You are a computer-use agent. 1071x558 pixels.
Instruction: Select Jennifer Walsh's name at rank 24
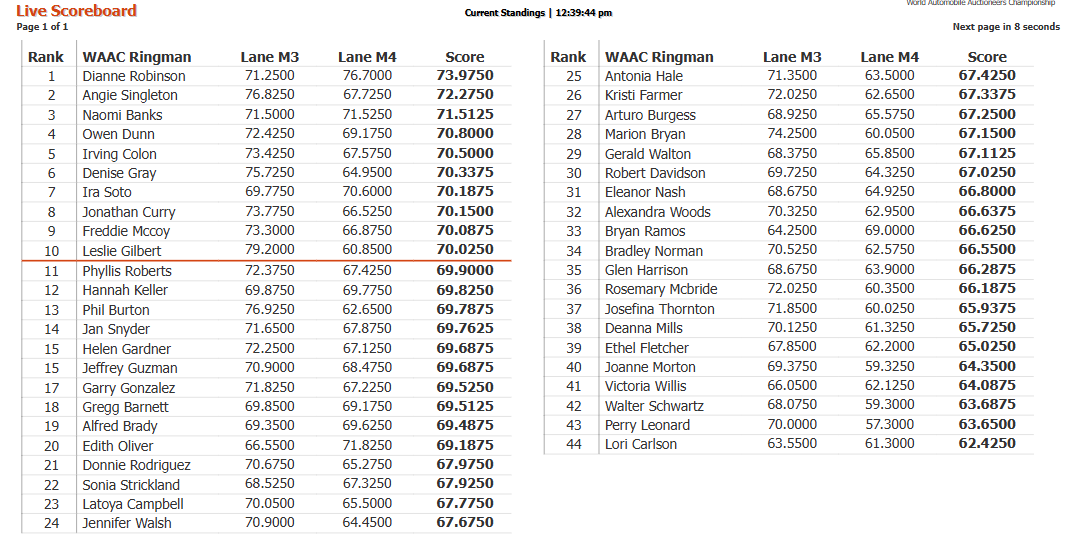coord(127,523)
